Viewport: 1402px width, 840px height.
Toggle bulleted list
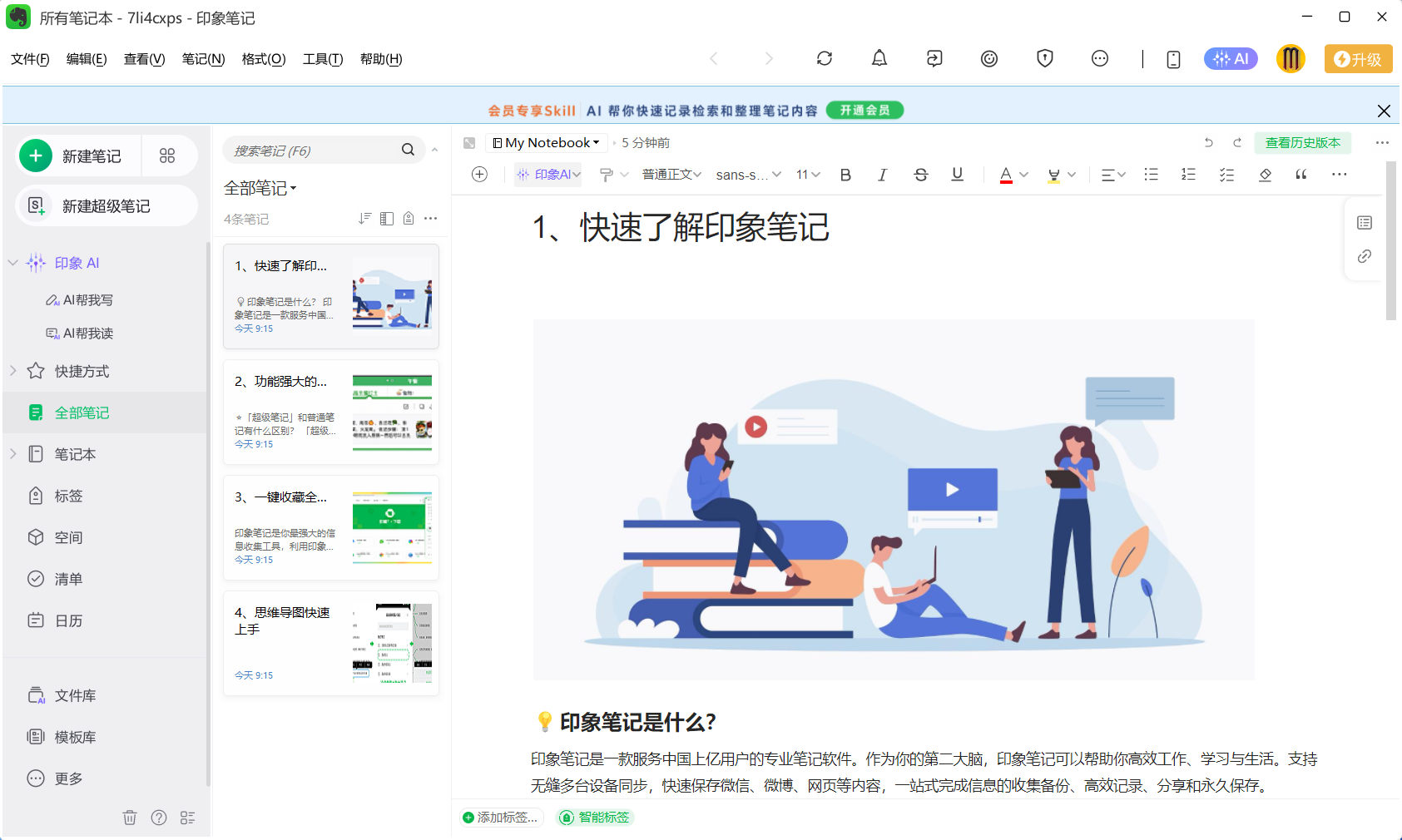(x=1151, y=174)
